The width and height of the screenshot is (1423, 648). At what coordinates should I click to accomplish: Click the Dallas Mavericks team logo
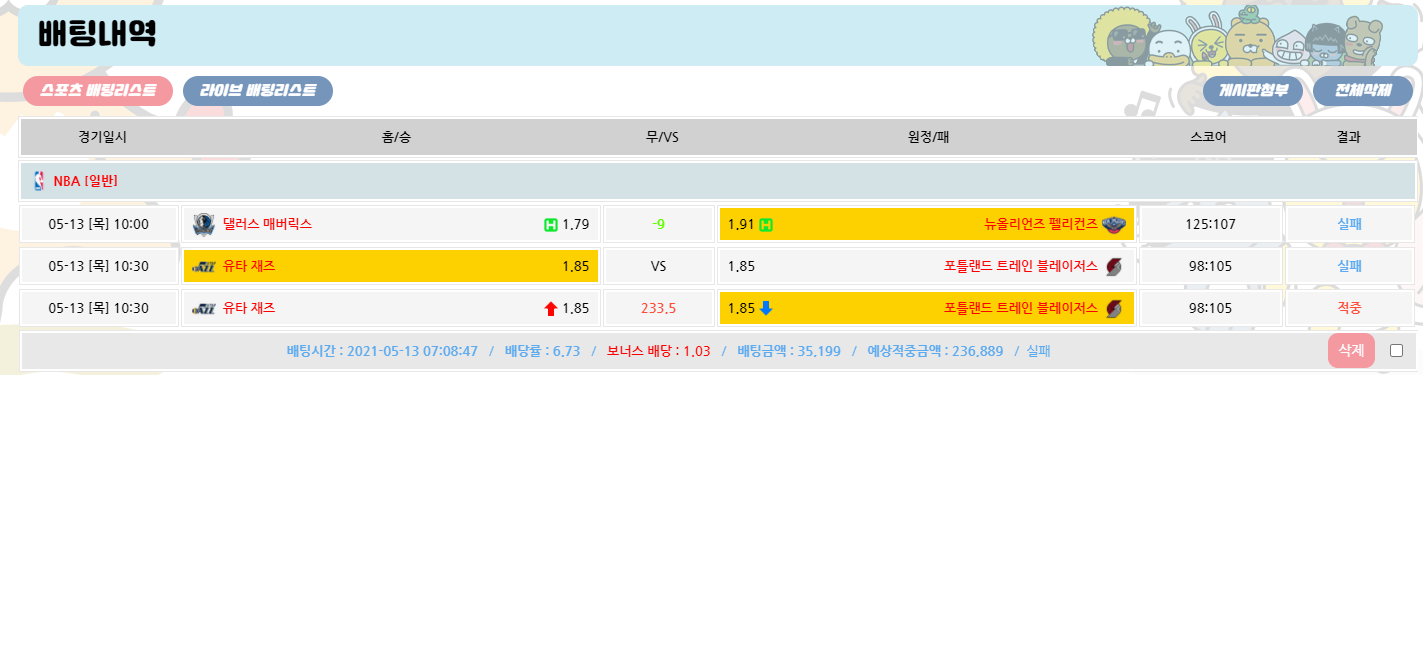click(x=204, y=224)
